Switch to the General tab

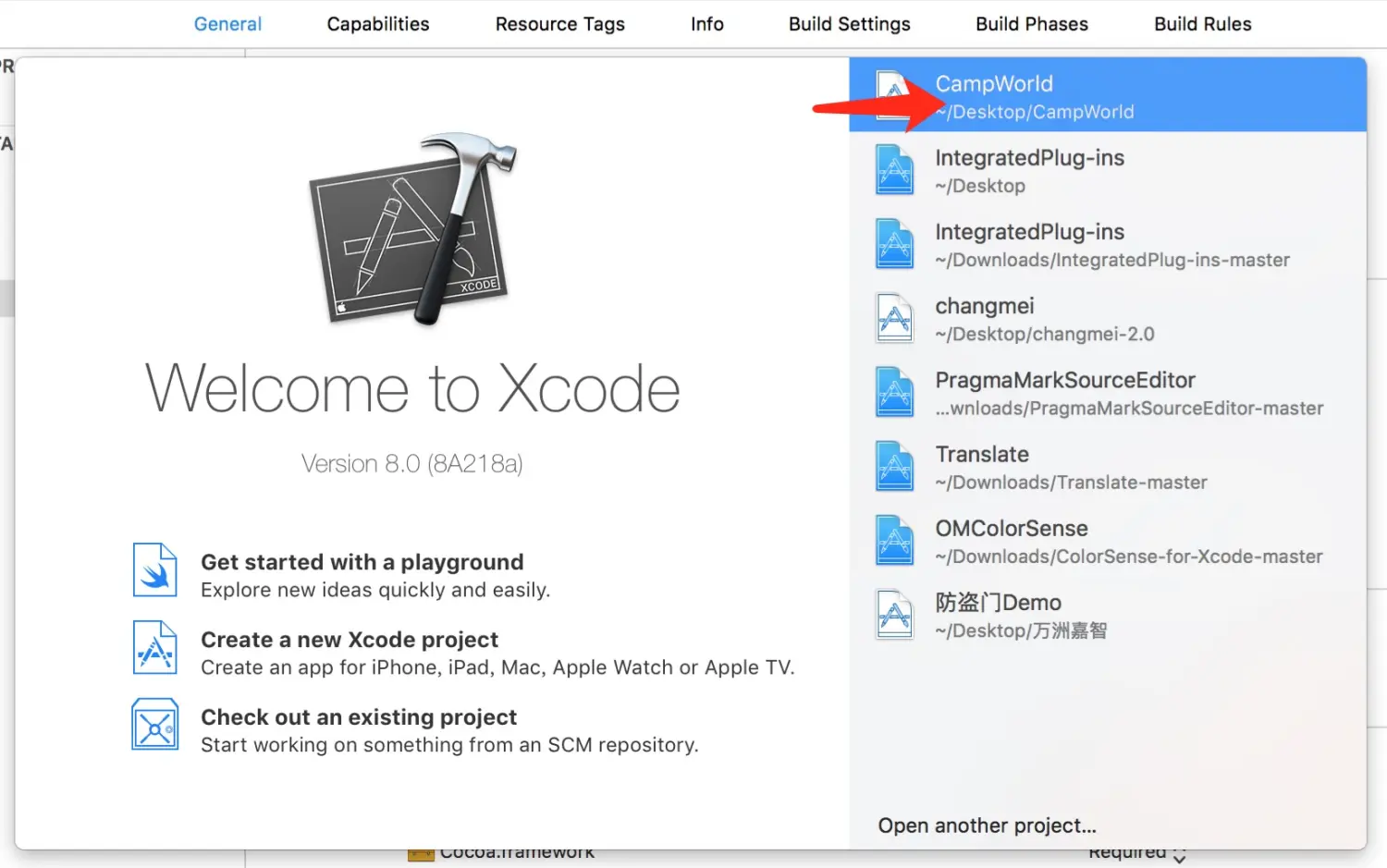[x=227, y=24]
